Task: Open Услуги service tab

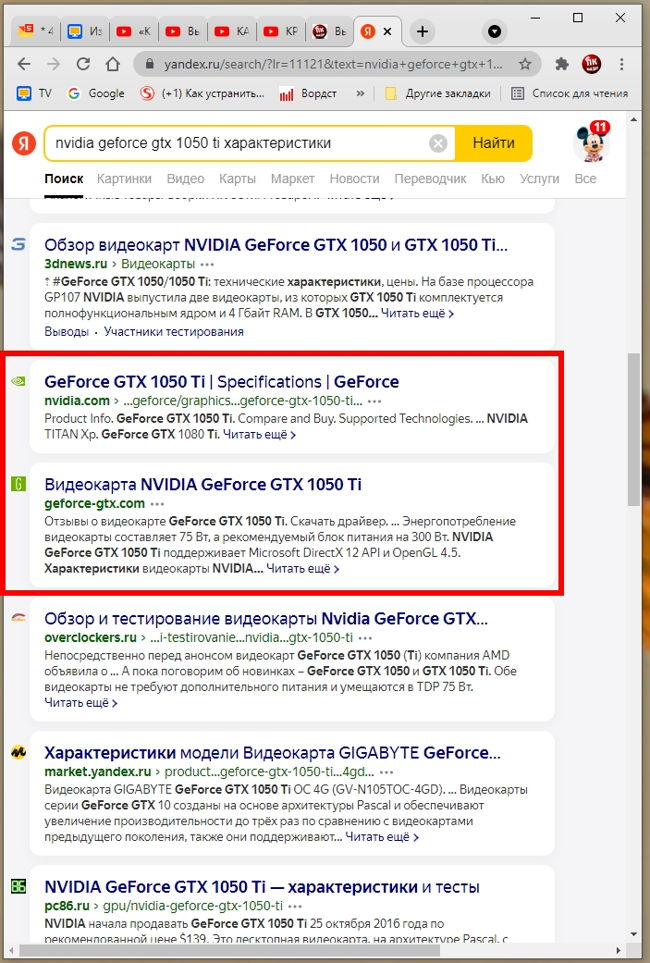Action: tap(539, 179)
